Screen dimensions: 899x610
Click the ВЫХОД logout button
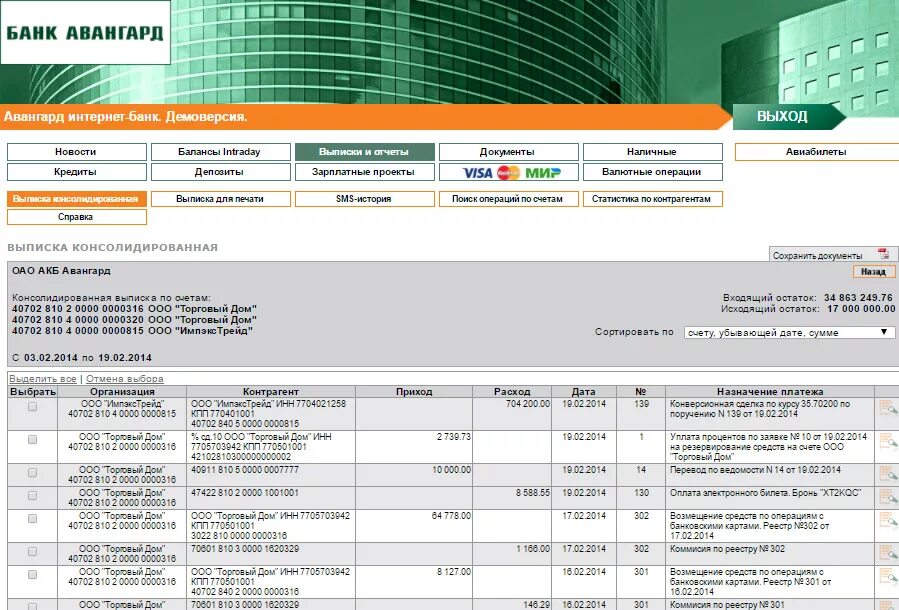click(x=788, y=117)
